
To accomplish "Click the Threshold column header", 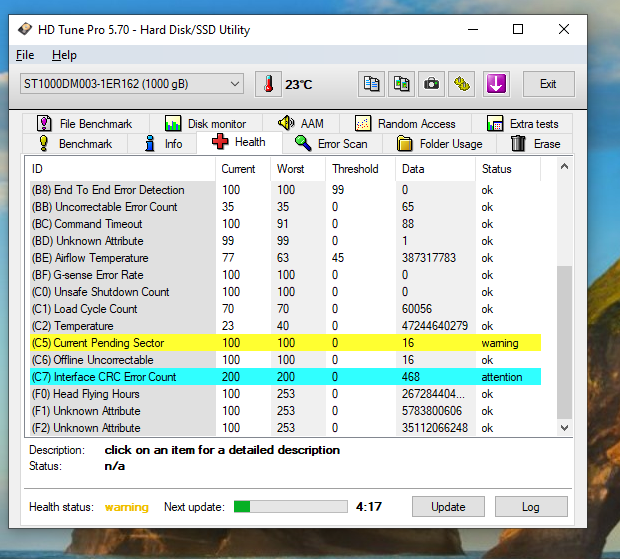I will coord(361,169).
